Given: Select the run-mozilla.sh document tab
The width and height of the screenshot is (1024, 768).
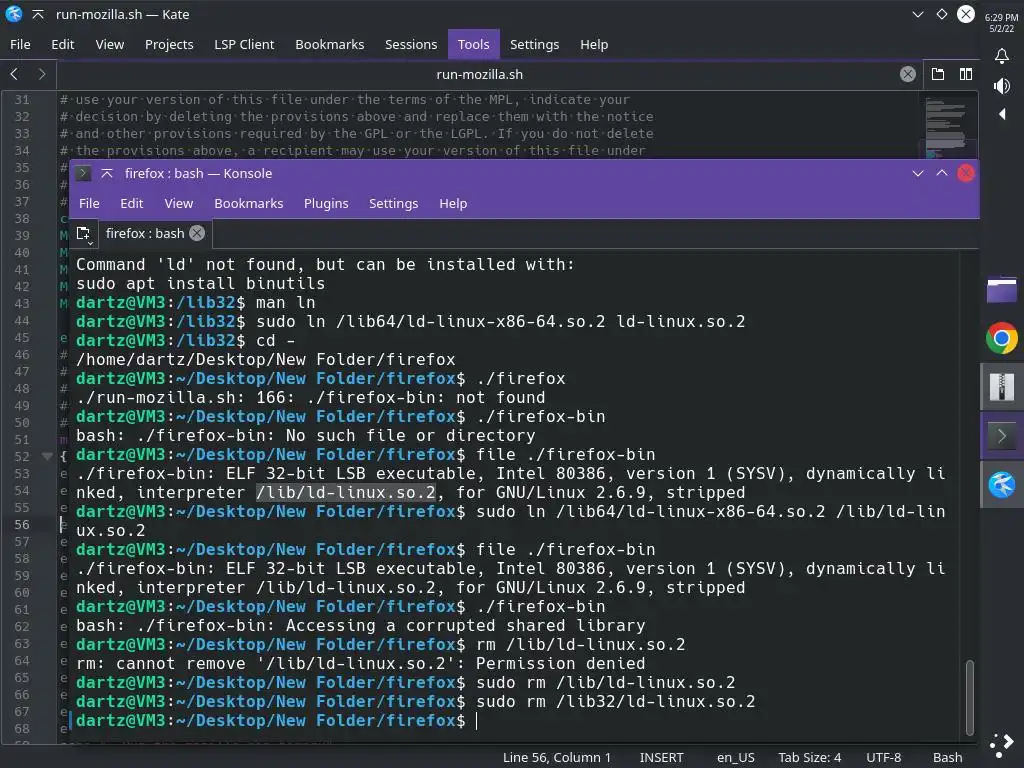Looking at the screenshot, I should point(479,74).
